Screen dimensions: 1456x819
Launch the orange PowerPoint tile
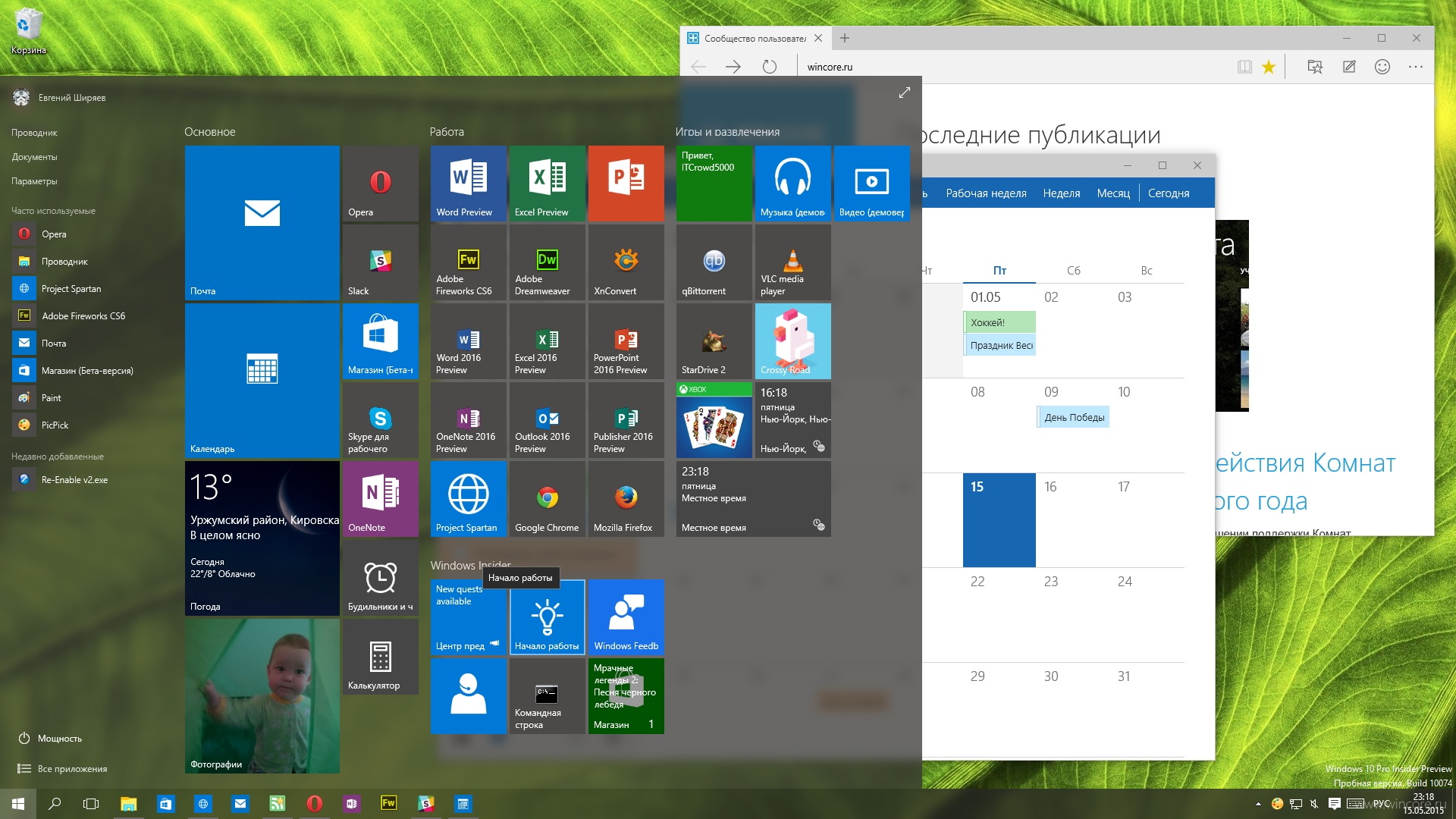[626, 184]
